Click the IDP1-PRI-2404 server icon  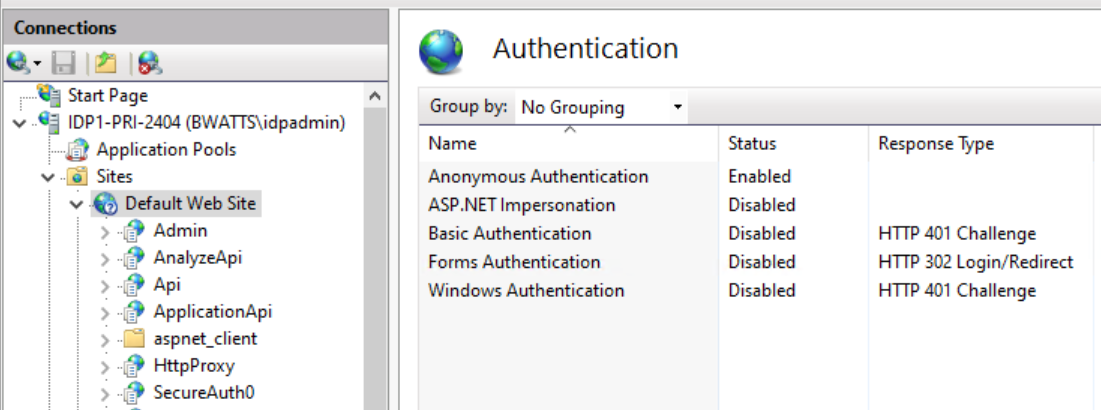coord(49,122)
